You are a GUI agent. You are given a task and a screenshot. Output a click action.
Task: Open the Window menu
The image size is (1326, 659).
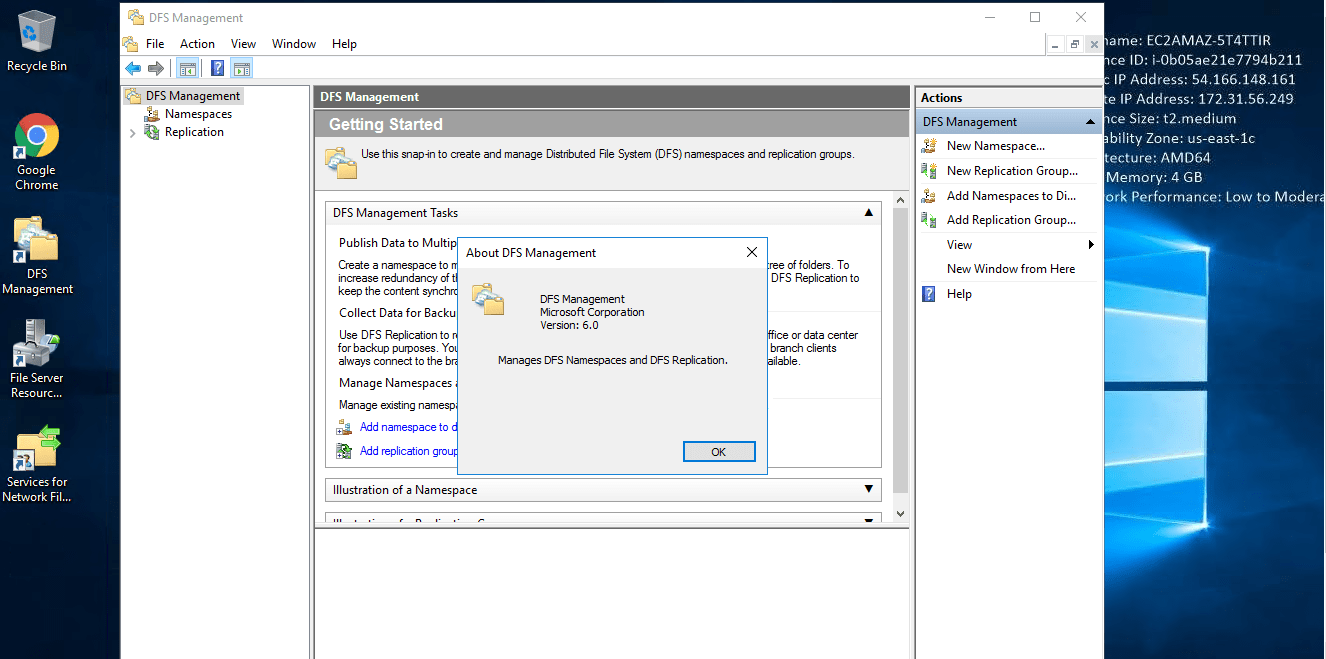[x=294, y=44]
